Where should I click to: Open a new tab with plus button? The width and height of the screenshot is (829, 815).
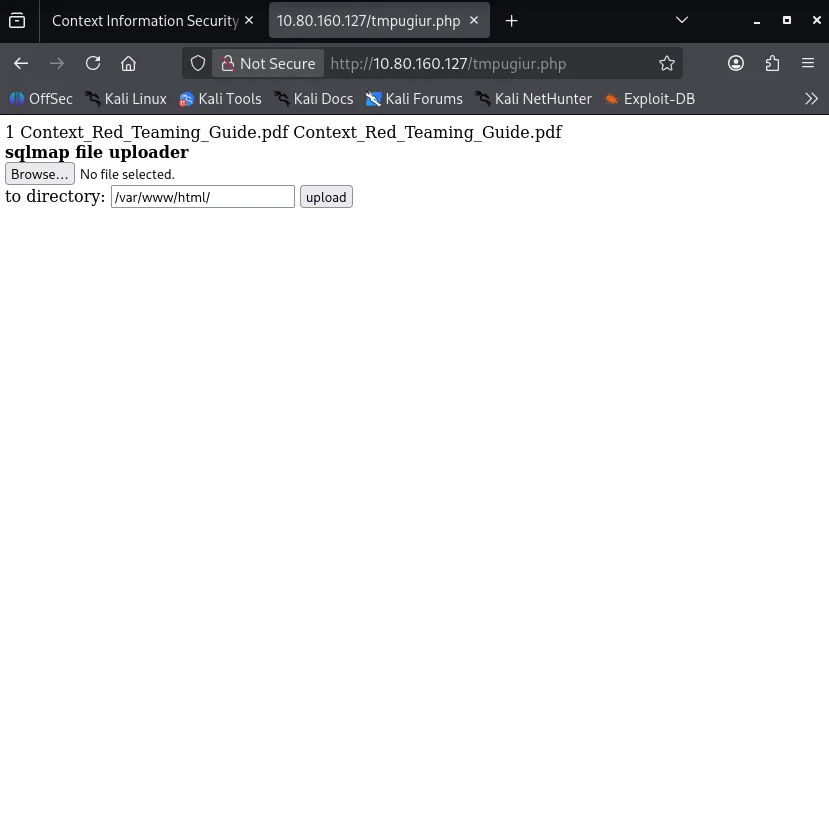tap(511, 20)
